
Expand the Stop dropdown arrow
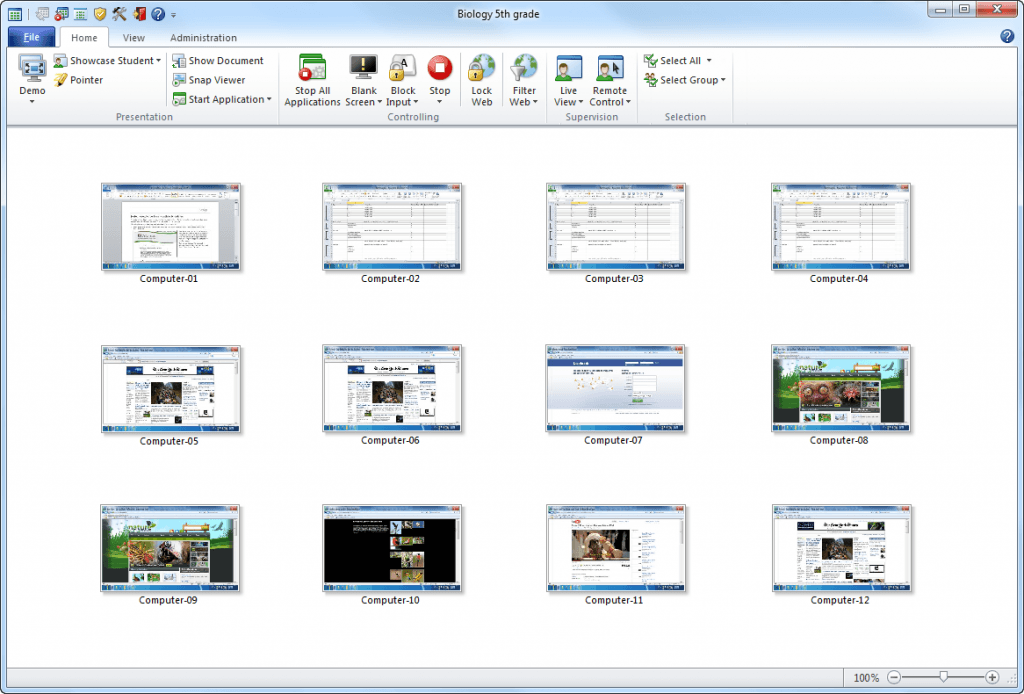point(440,102)
